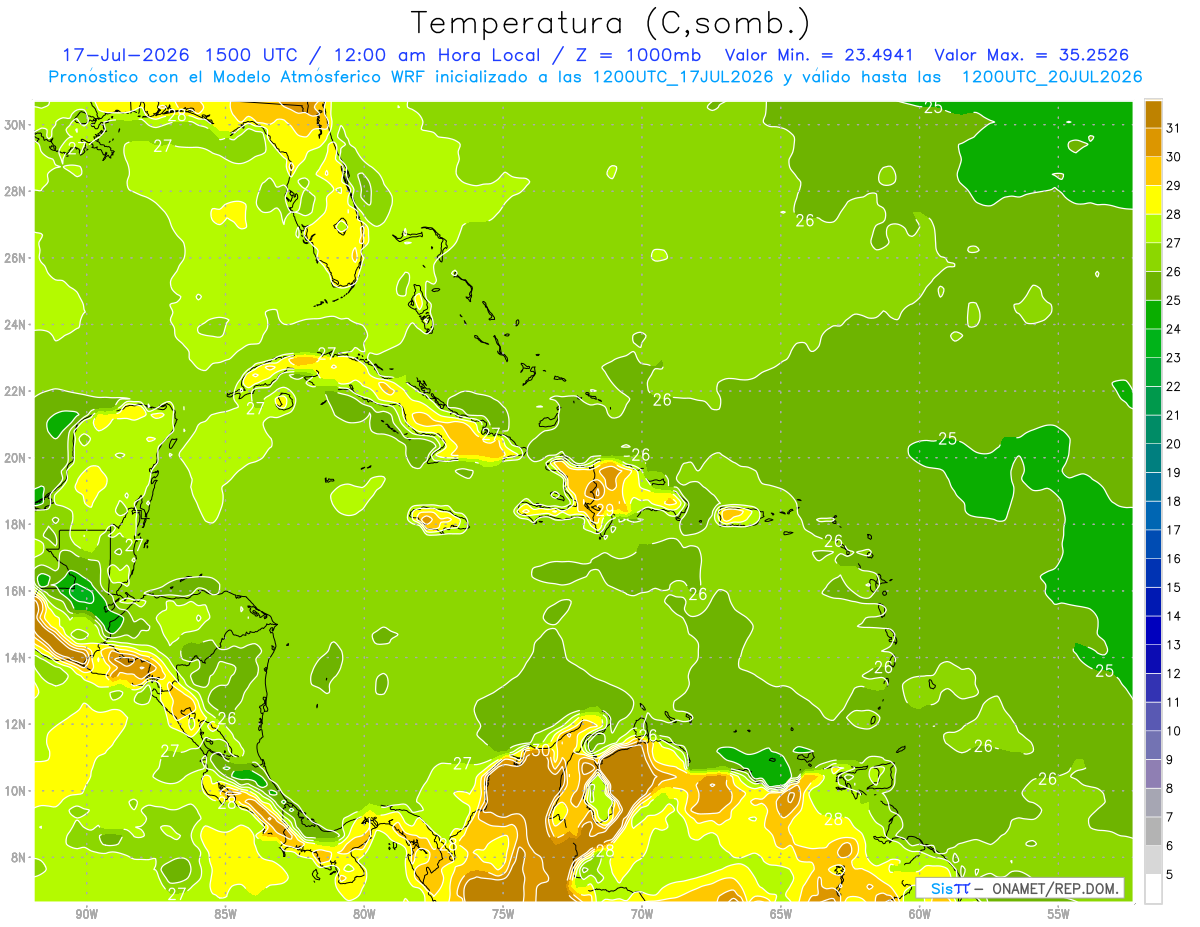Click the '80W' longitude axis label
1200x927 pixels.
click(x=364, y=914)
